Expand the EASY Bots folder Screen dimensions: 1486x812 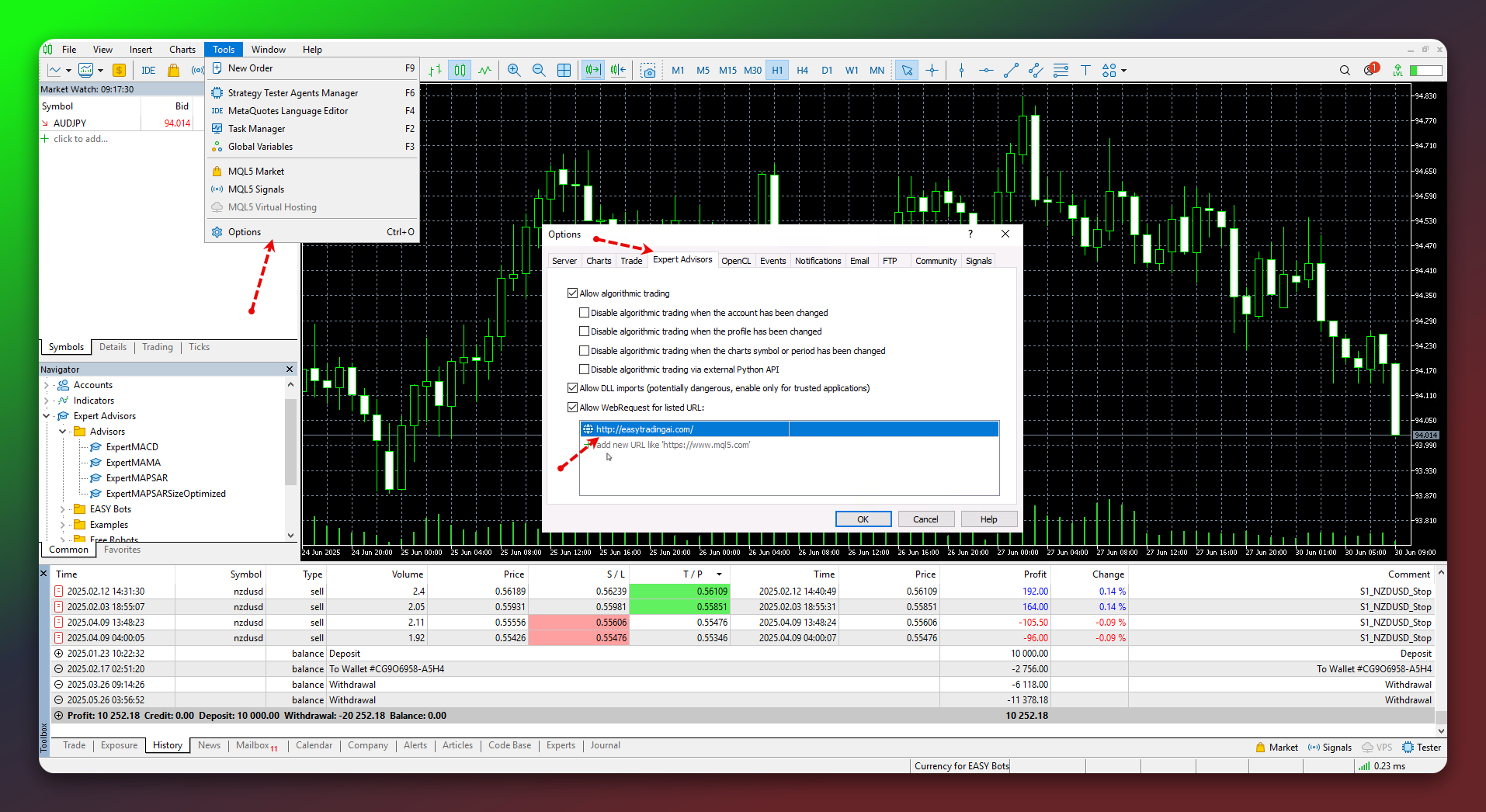point(63,509)
